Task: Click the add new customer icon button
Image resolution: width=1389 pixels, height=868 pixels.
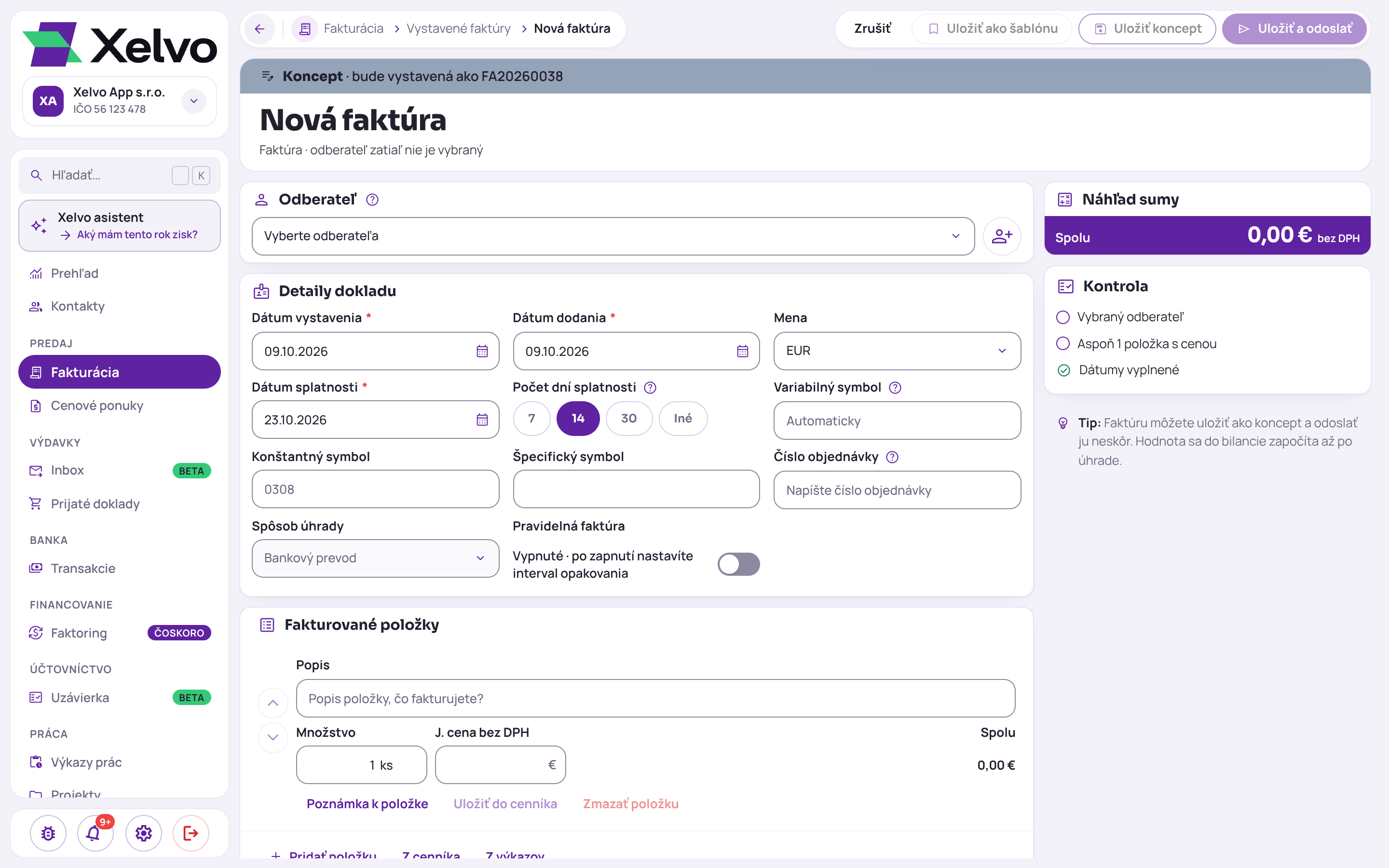Action: (x=1002, y=236)
